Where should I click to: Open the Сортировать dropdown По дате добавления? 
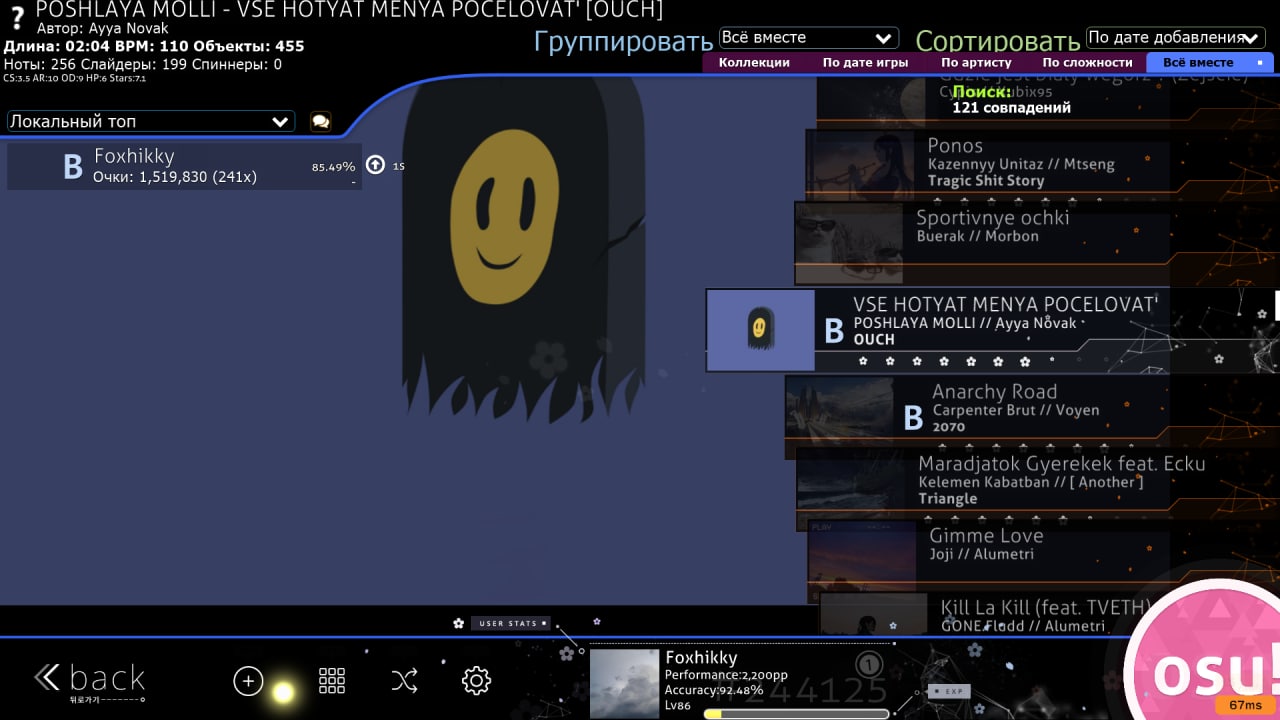(1175, 38)
